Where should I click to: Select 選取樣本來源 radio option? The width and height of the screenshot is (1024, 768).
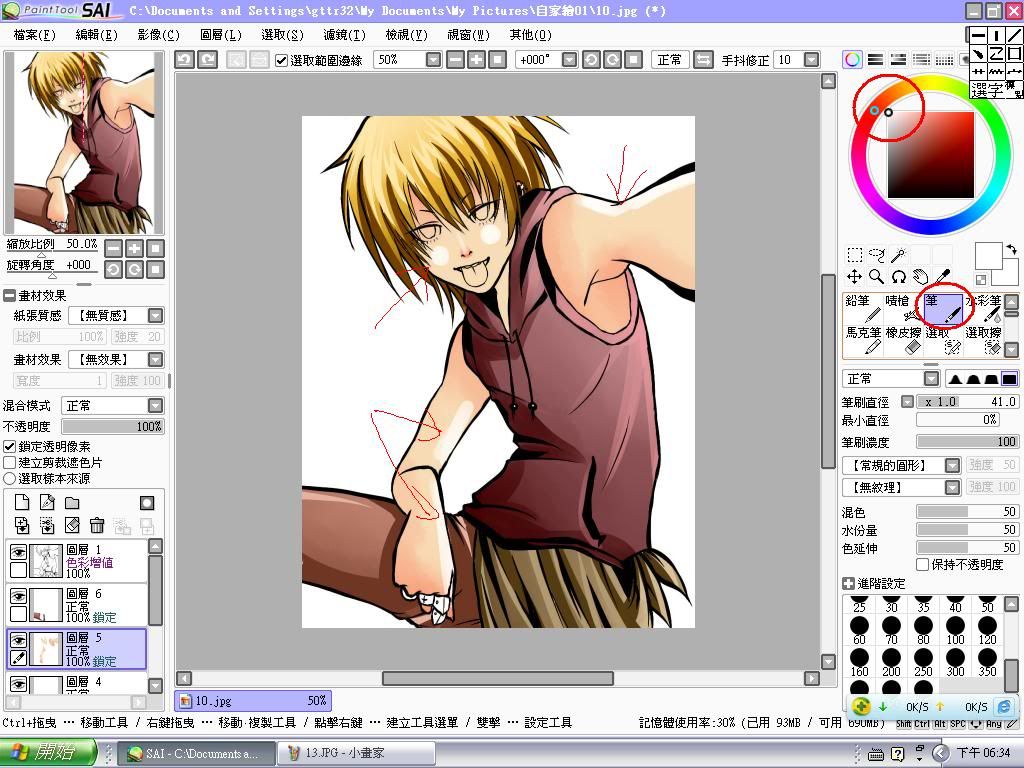(x=10, y=479)
